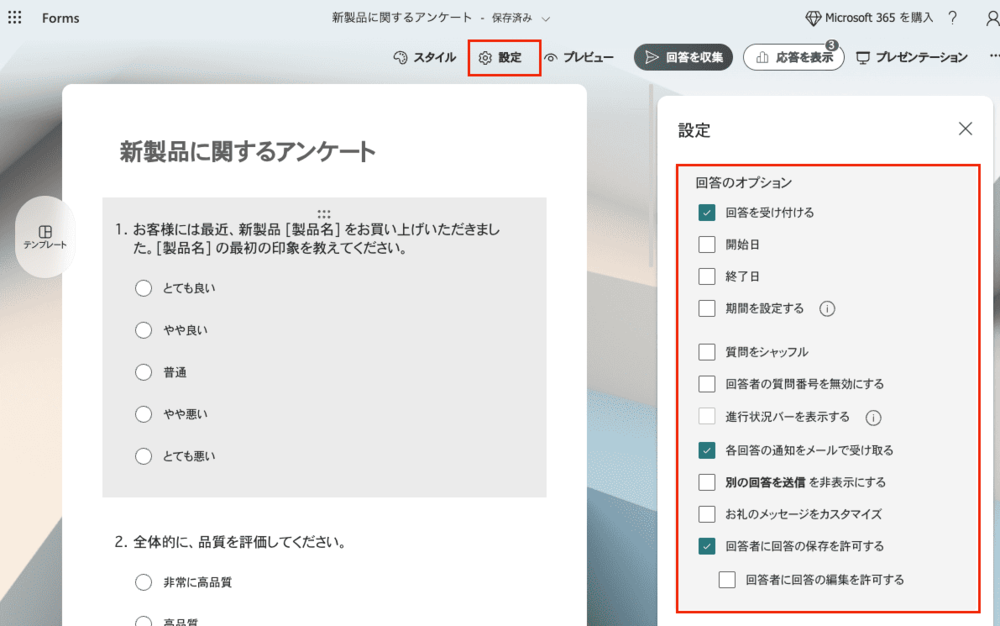Screen dimensions: 1000x626
Task: Open the more options ellipsis menu
Action: 993,57
